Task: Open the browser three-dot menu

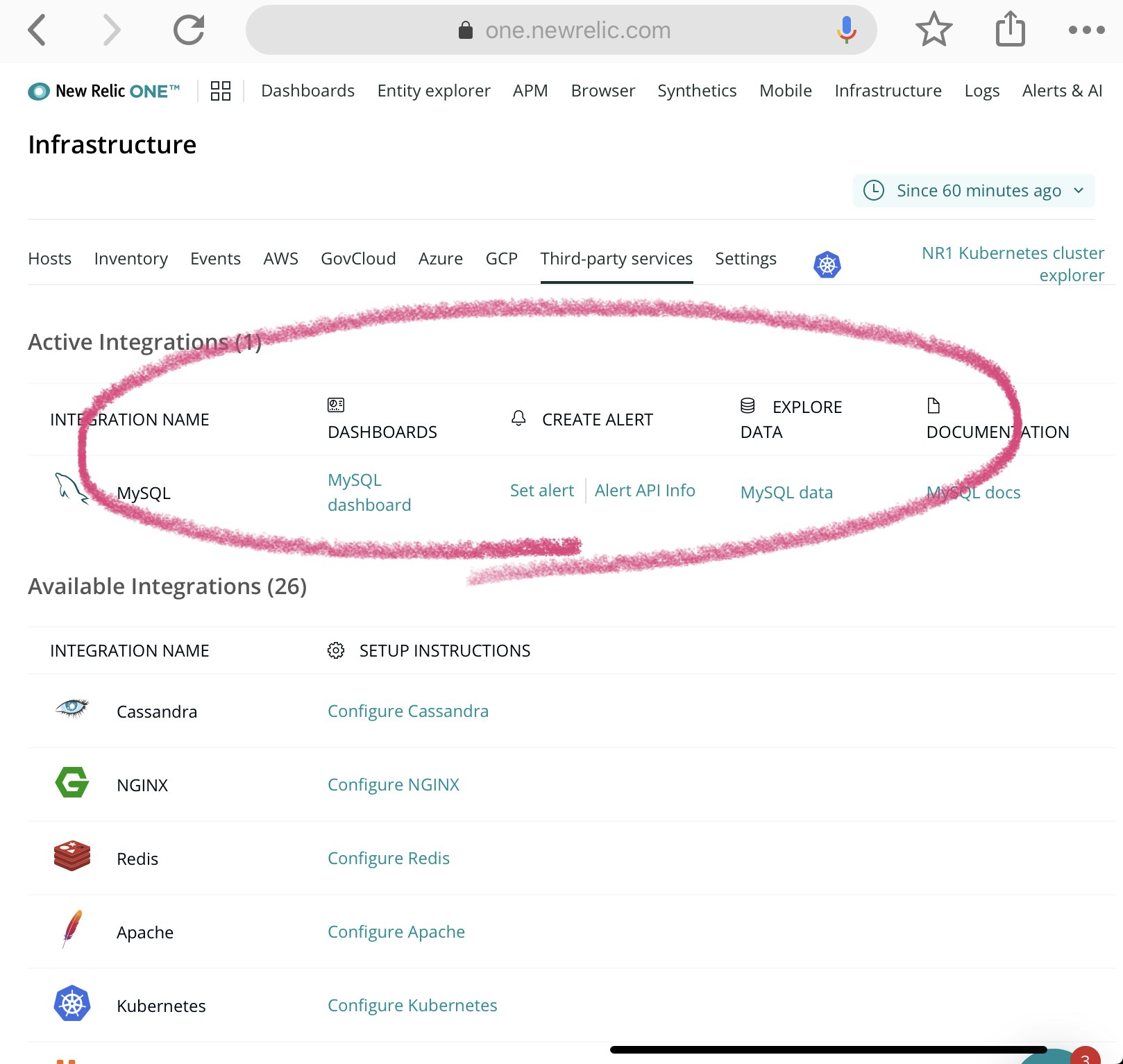Action: pyautogui.click(x=1086, y=30)
